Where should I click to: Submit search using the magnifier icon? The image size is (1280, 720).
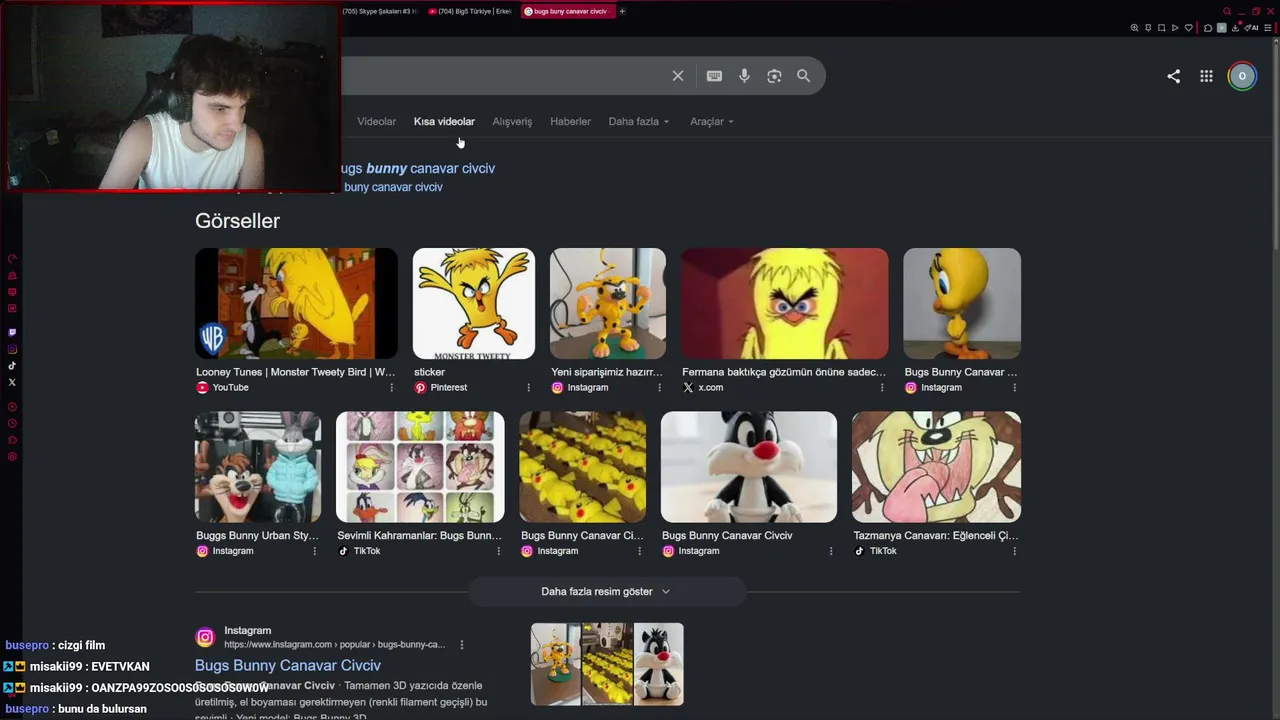[803, 76]
